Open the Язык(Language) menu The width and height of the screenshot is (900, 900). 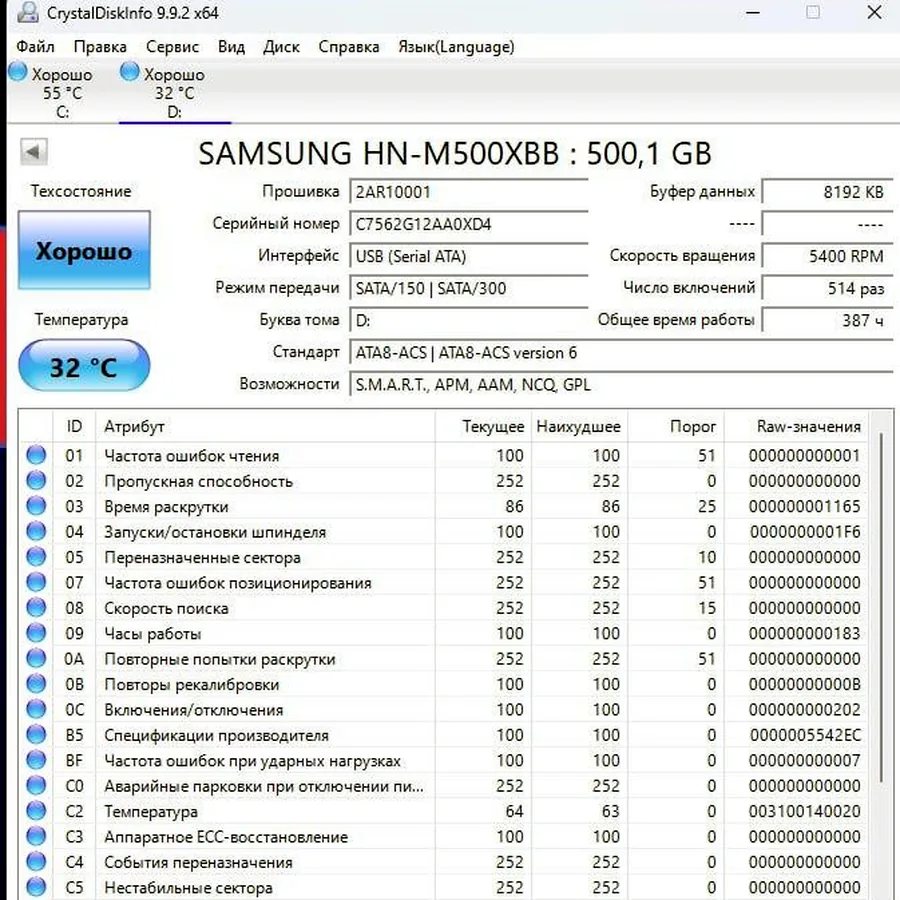456,46
